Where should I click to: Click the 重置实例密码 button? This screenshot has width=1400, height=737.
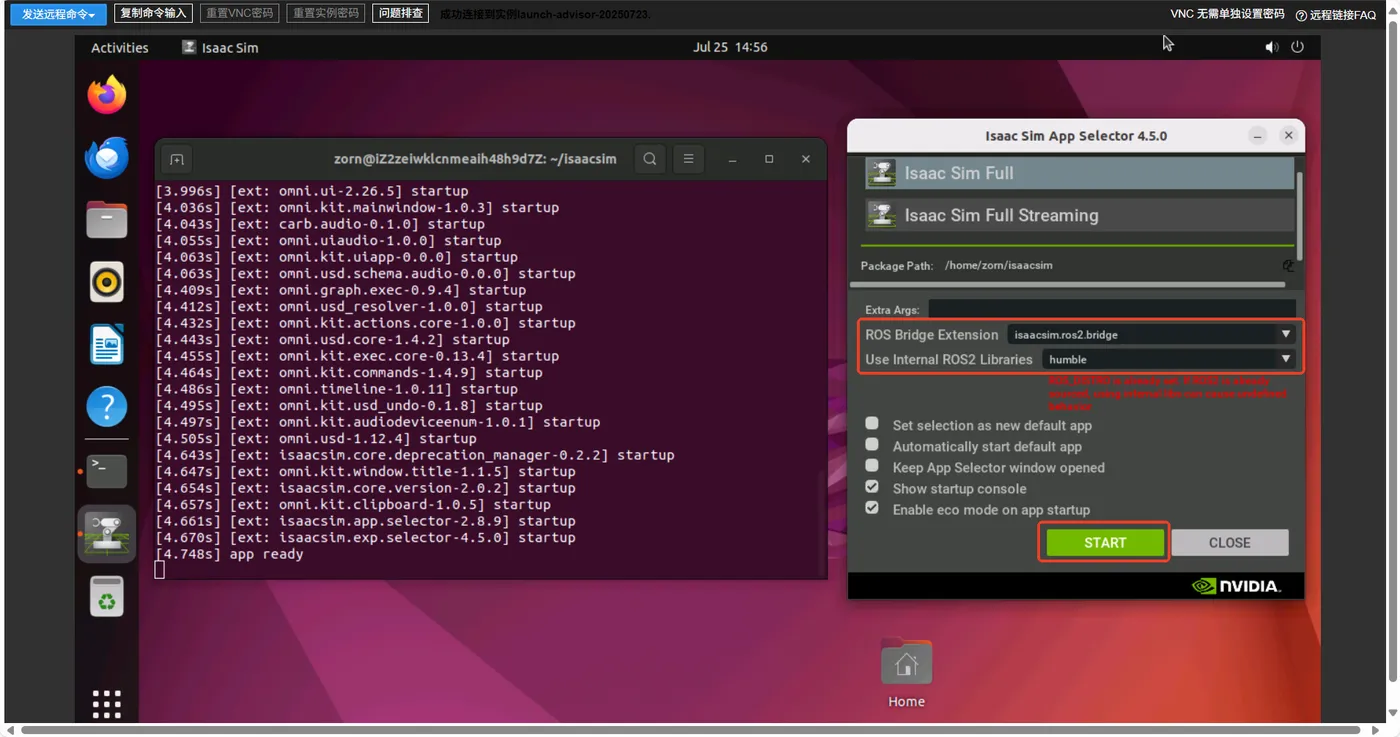325,13
